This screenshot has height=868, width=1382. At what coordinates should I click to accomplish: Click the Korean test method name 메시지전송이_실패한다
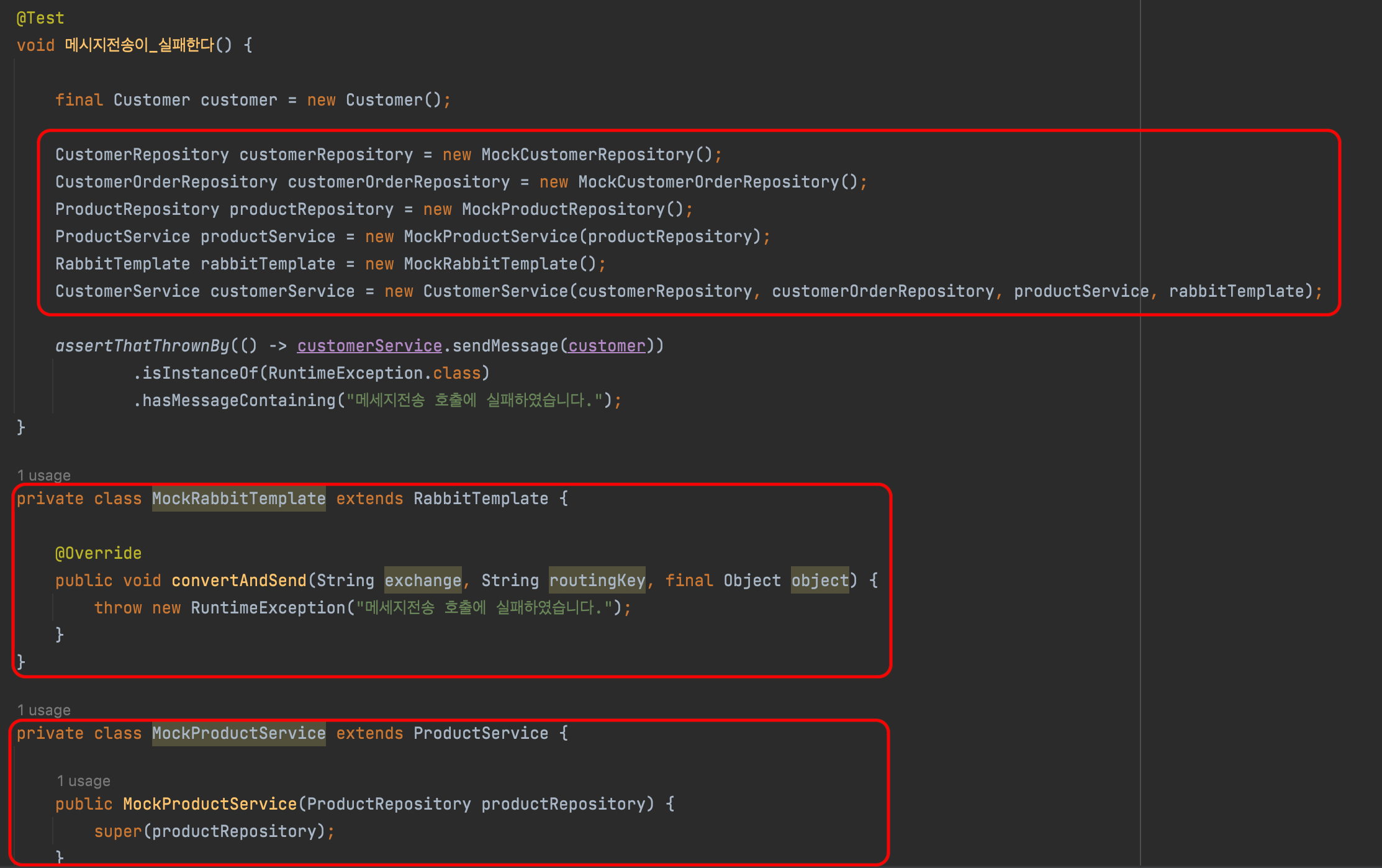click(140, 45)
